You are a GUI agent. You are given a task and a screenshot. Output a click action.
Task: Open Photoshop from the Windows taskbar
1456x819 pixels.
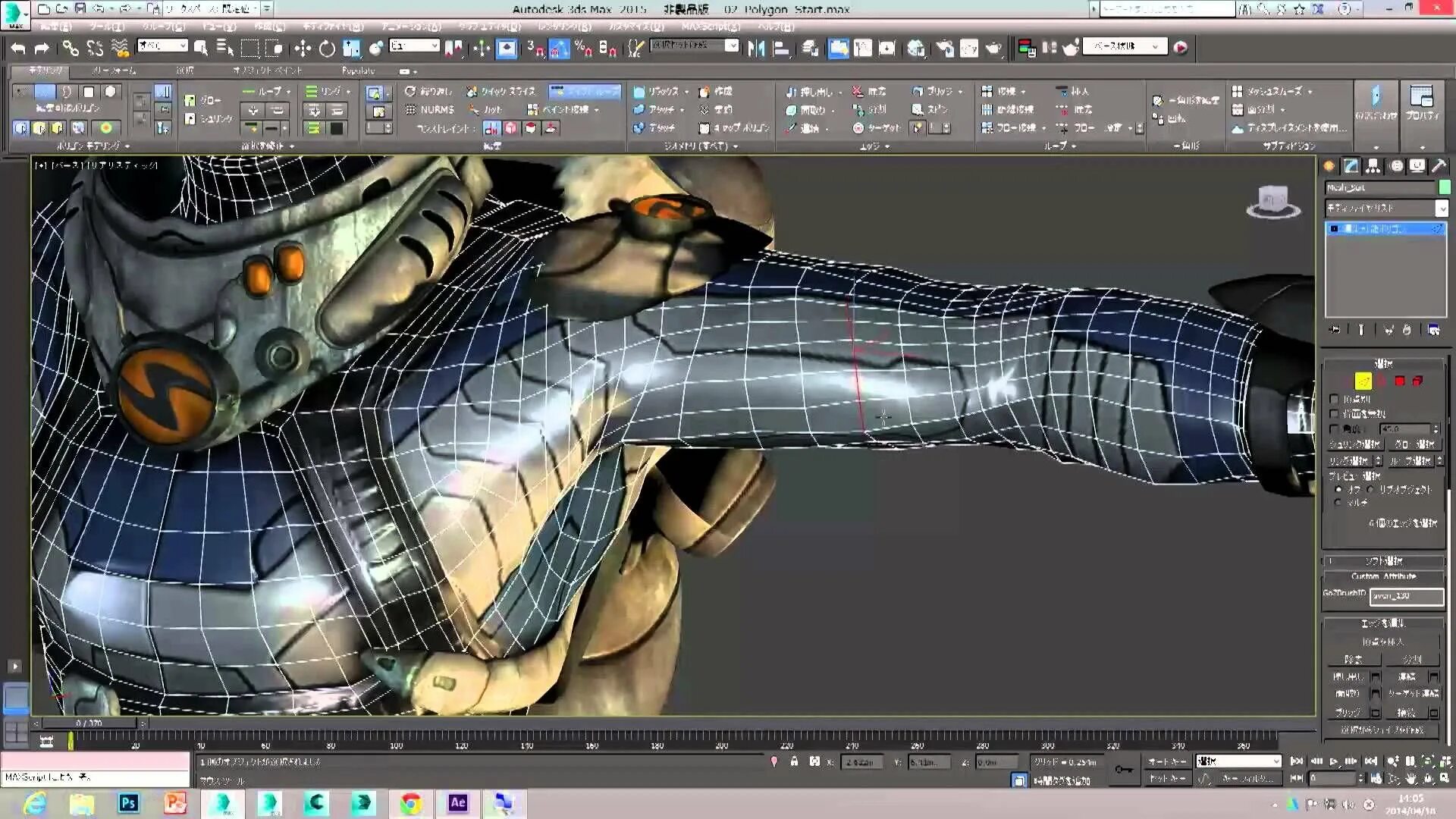129,802
